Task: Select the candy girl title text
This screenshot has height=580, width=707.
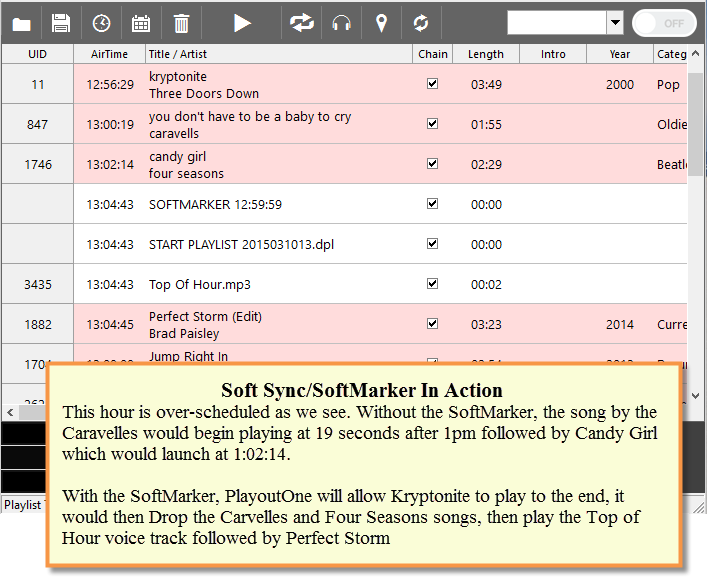Action: (x=177, y=157)
